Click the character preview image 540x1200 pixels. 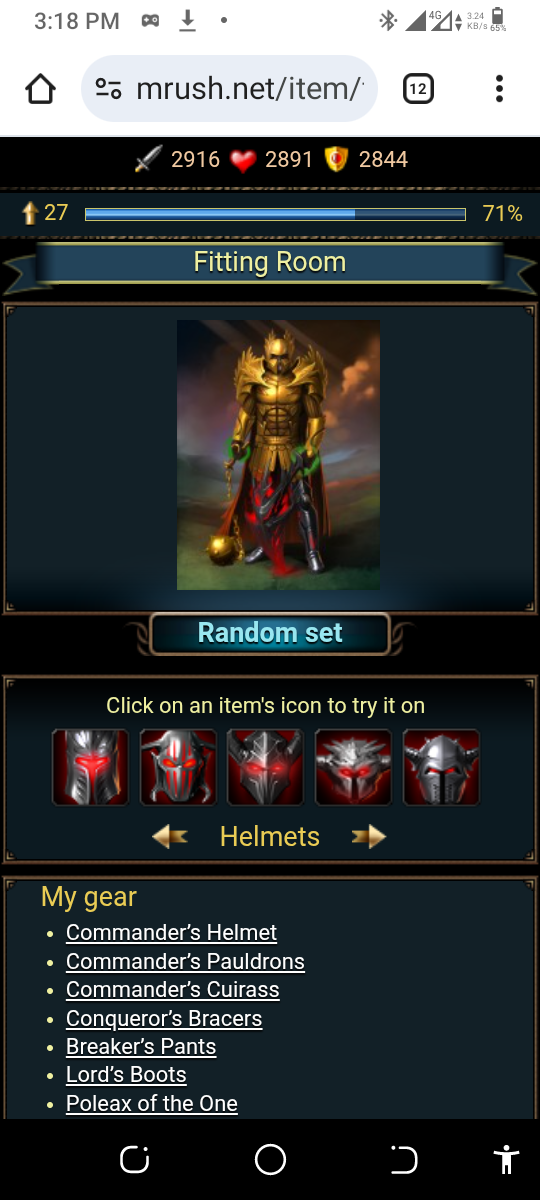(x=278, y=455)
